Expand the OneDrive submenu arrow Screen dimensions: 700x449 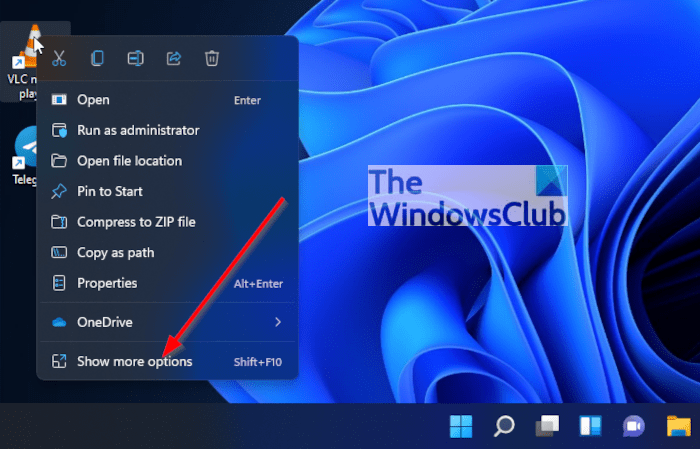click(x=278, y=322)
